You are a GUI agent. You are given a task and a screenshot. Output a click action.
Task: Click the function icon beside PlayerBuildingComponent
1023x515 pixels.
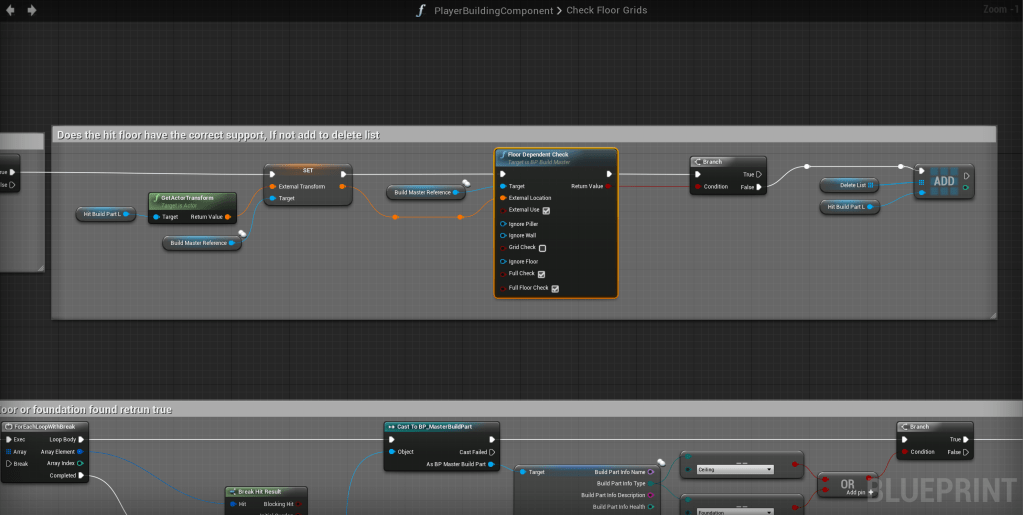coord(421,10)
